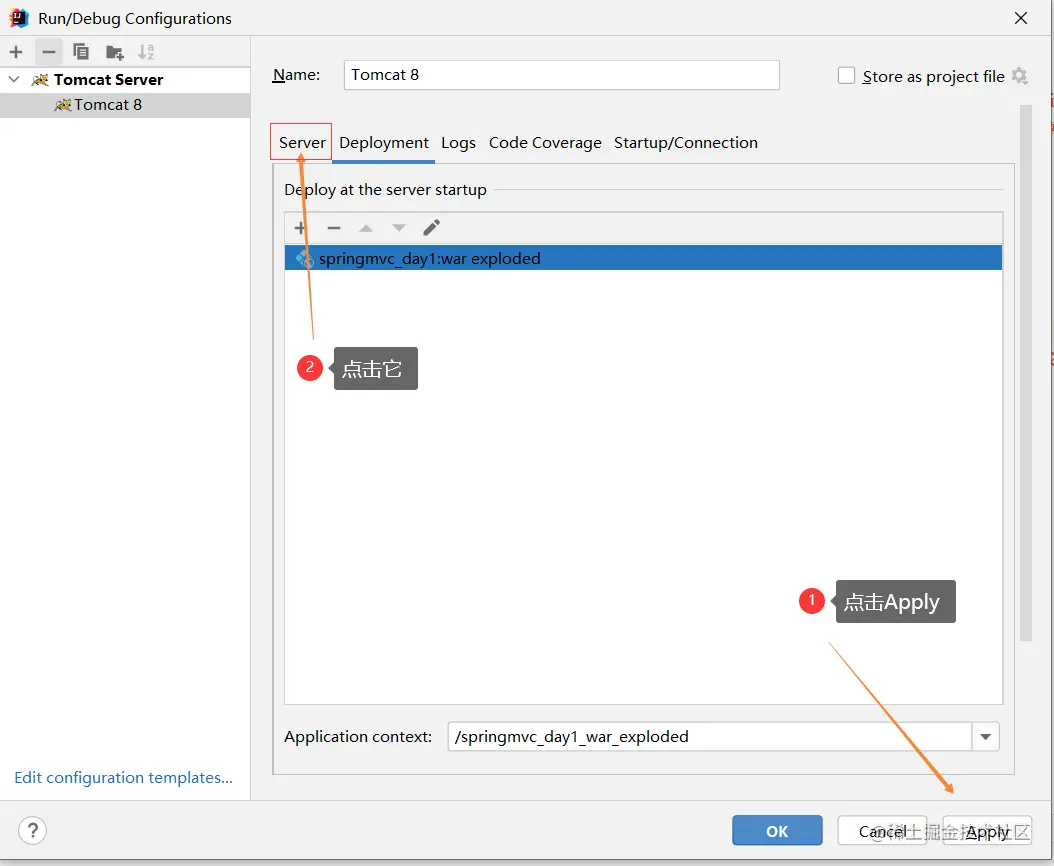The image size is (1054, 866).
Task: Enable Store as project file checkbox
Action: tap(846, 75)
